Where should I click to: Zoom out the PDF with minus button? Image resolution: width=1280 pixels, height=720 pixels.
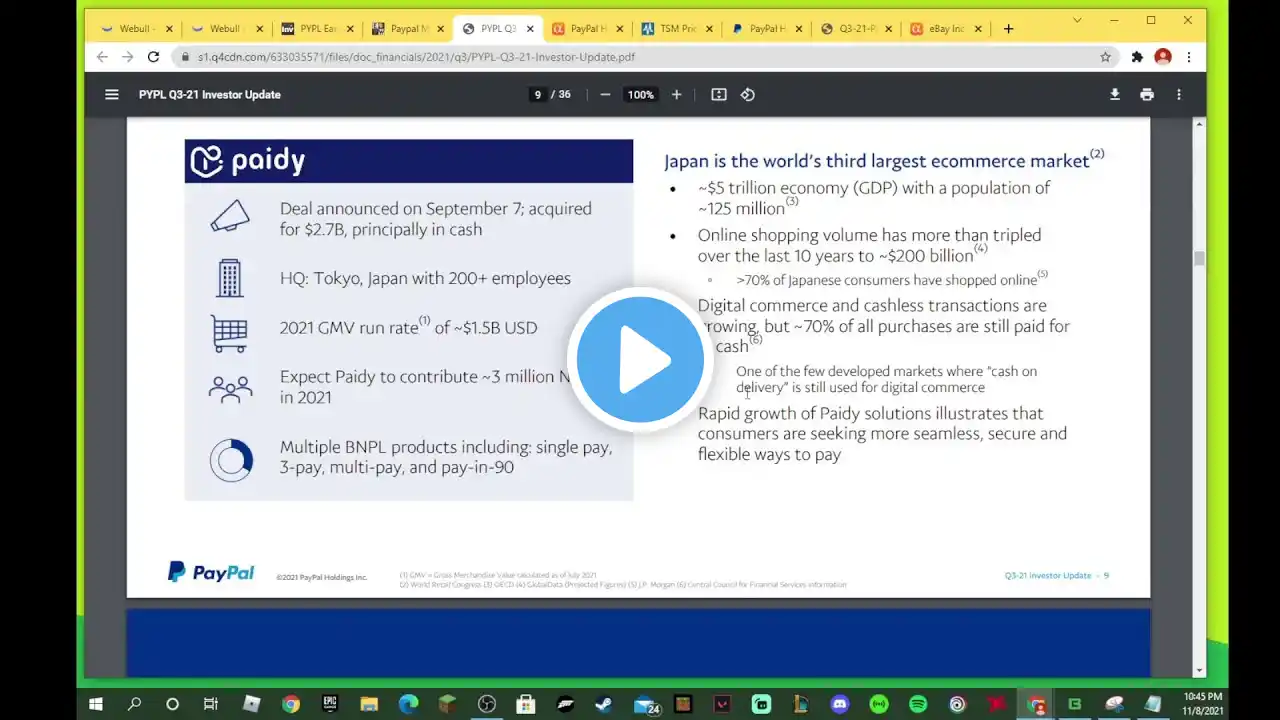605,95
